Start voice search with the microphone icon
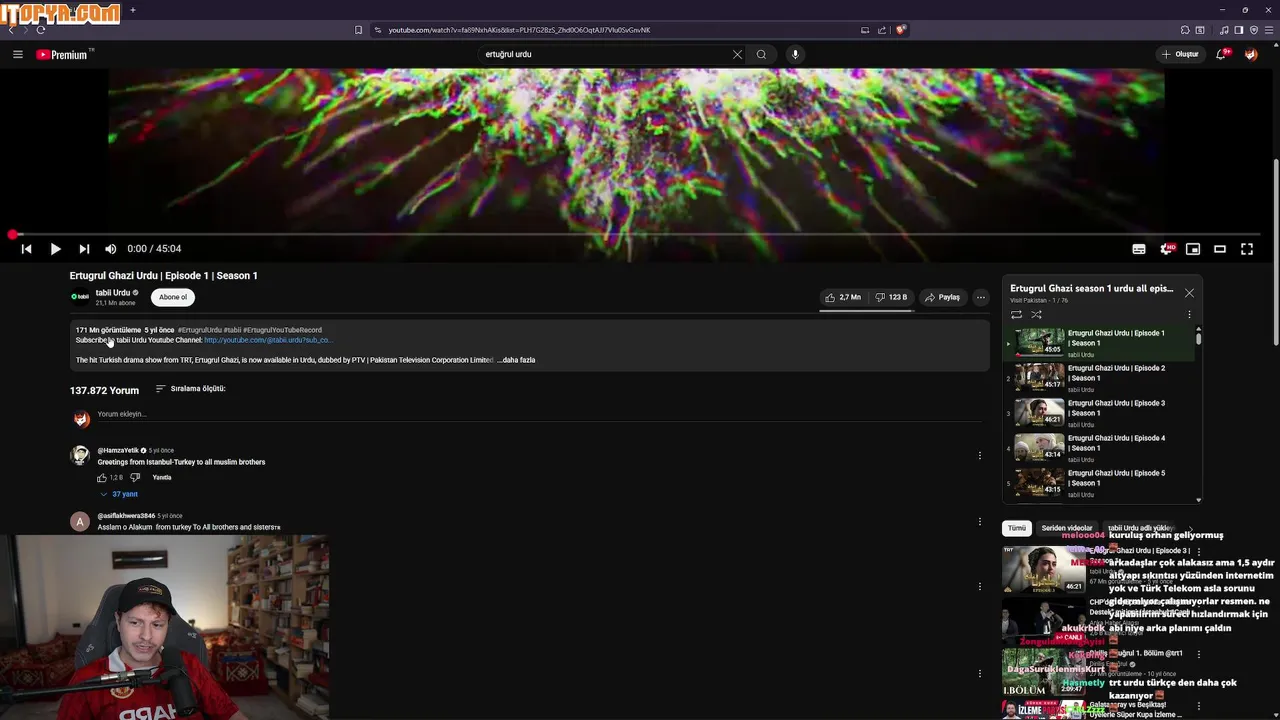Viewport: 1280px width, 720px height. click(x=795, y=54)
